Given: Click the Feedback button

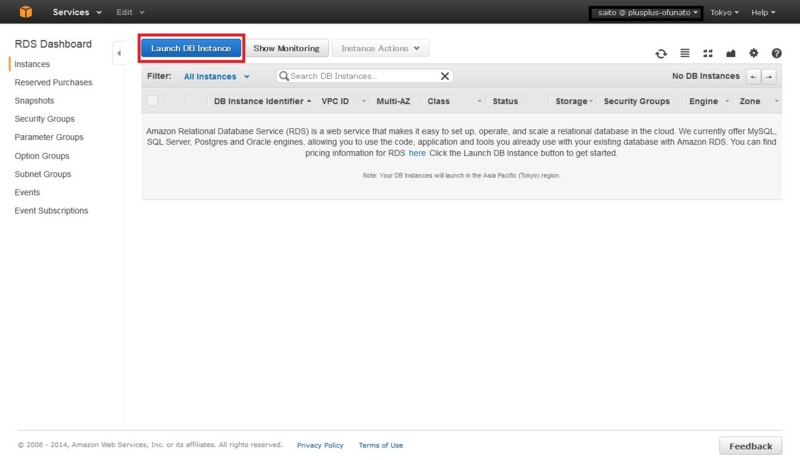Looking at the screenshot, I should pos(751,446).
